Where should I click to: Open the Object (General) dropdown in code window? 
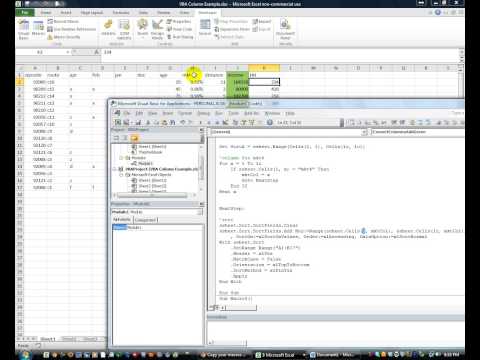(364, 132)
